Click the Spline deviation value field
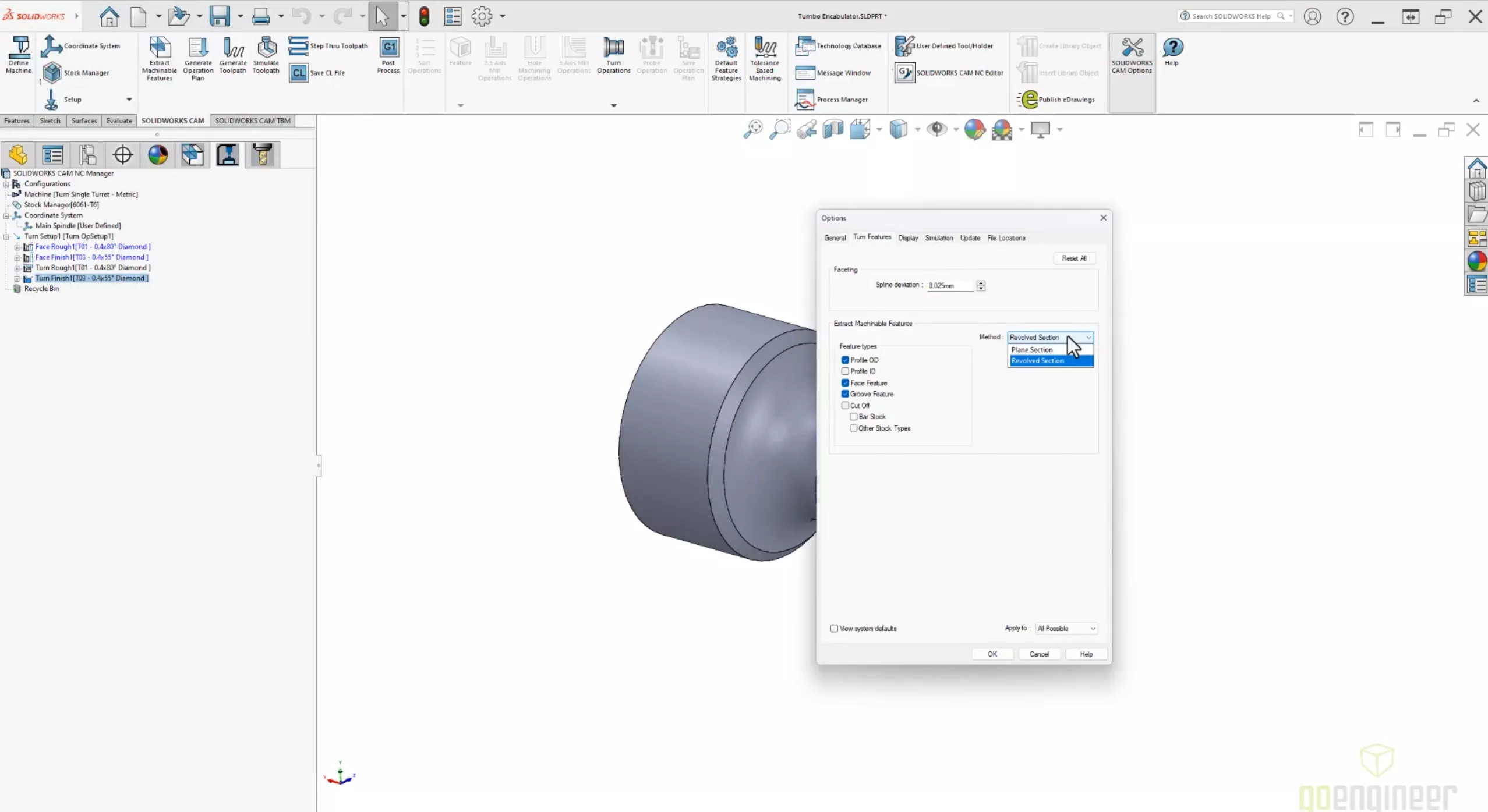 coord(949,286)
